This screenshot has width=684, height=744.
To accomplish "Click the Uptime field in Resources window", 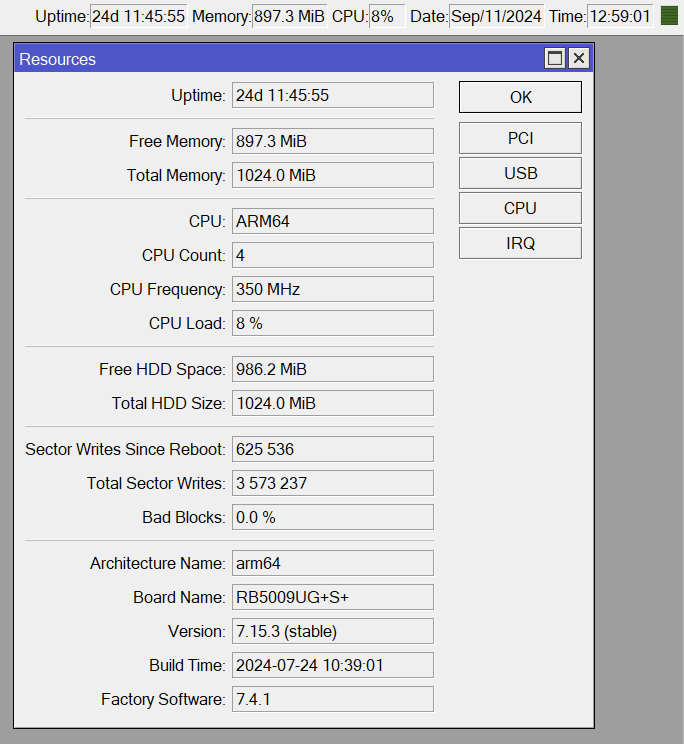I will pyautogui.click(x=333, y=95).
